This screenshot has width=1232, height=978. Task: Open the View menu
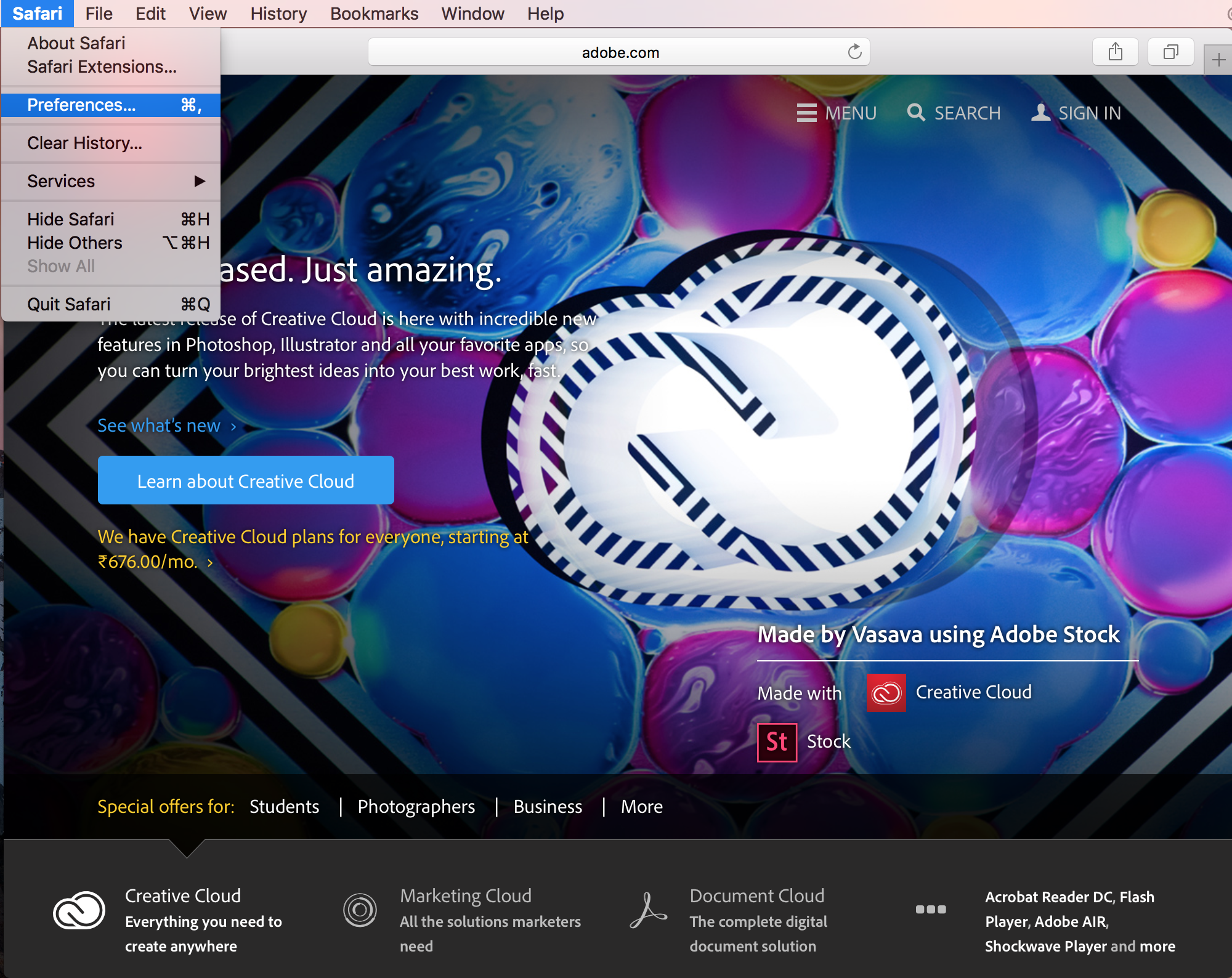click(208, 14)
